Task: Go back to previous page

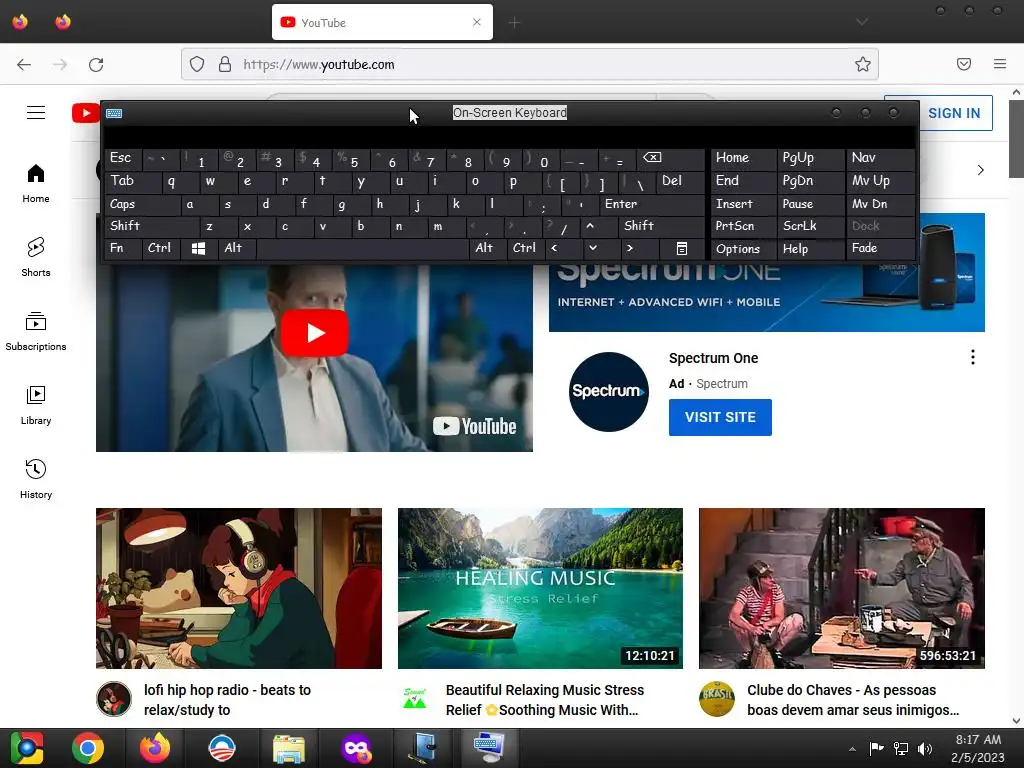Action: tap(24, 65)
